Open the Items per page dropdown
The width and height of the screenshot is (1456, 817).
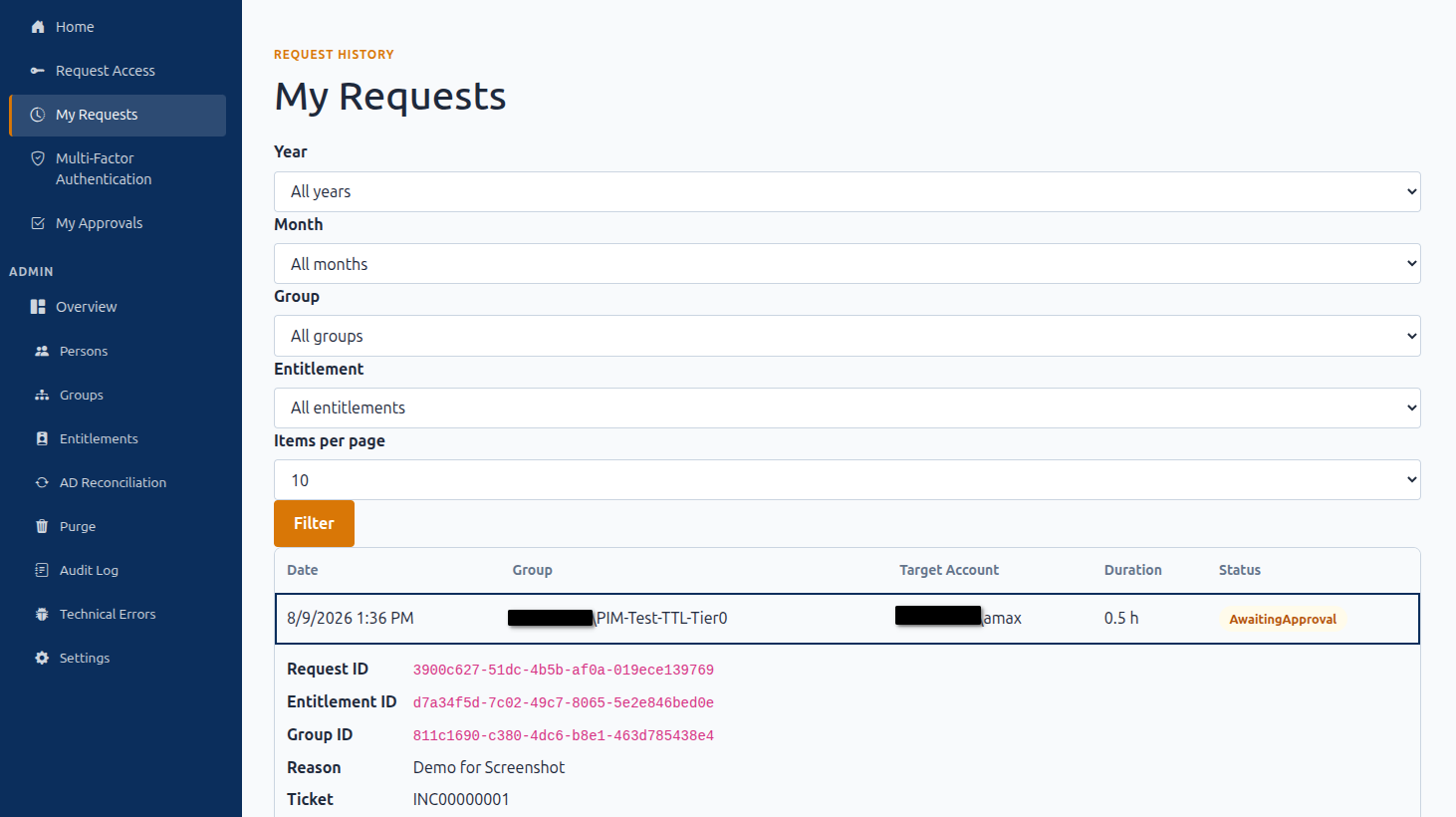[848, 480]
